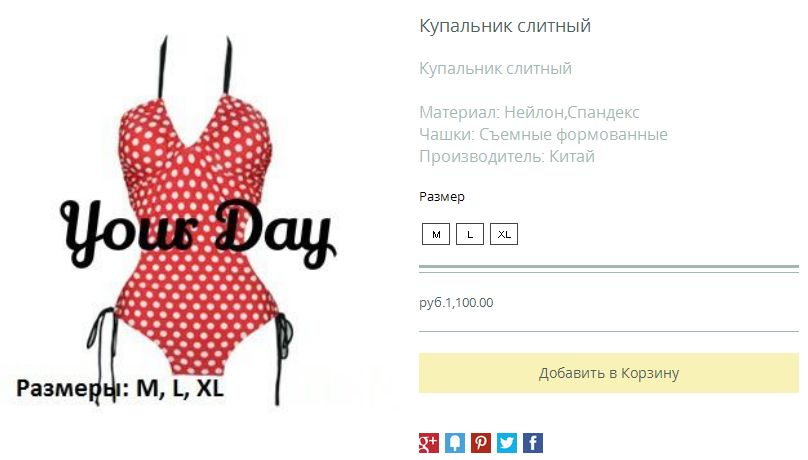Image resolution: width=808 pixels, height=460 pixels.
Task: Share the swimsuit on Google Plus
Action: tap(428, 443)
